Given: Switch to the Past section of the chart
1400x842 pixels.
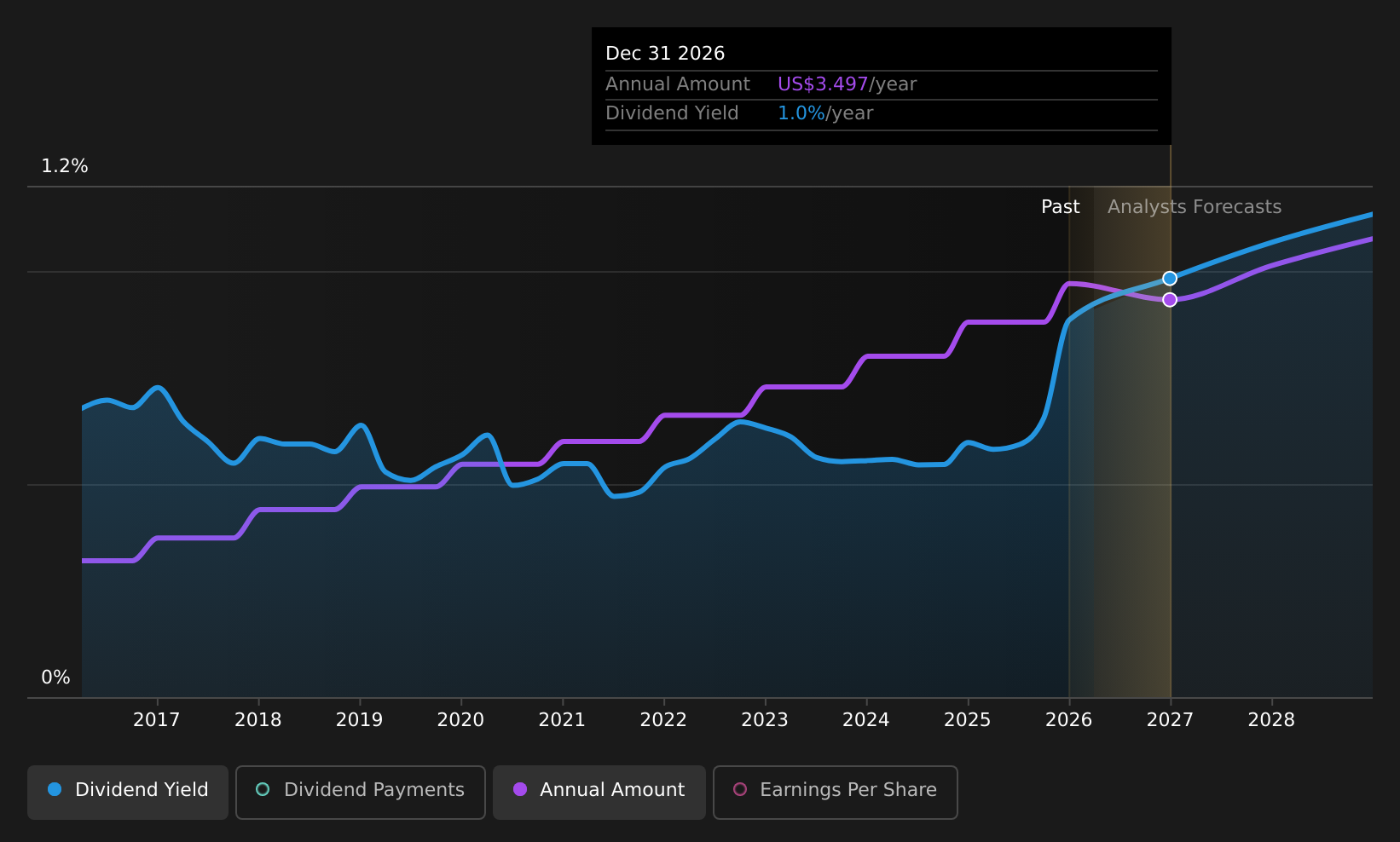Looking at the screenshot, I should pos(1060,206).
